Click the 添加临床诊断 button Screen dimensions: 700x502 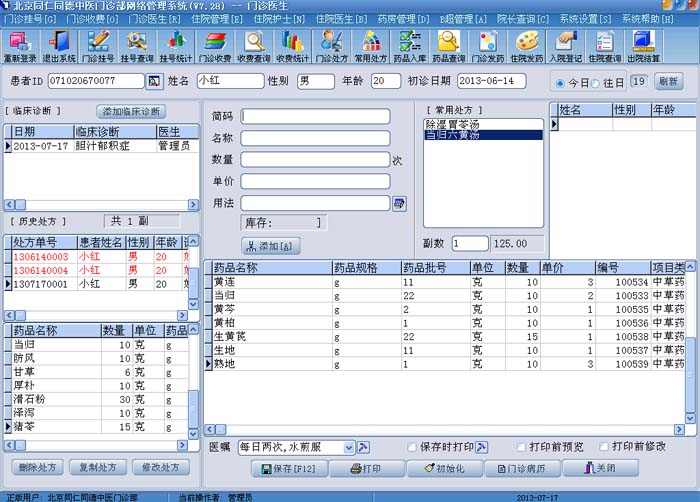(x=131, y=112)
